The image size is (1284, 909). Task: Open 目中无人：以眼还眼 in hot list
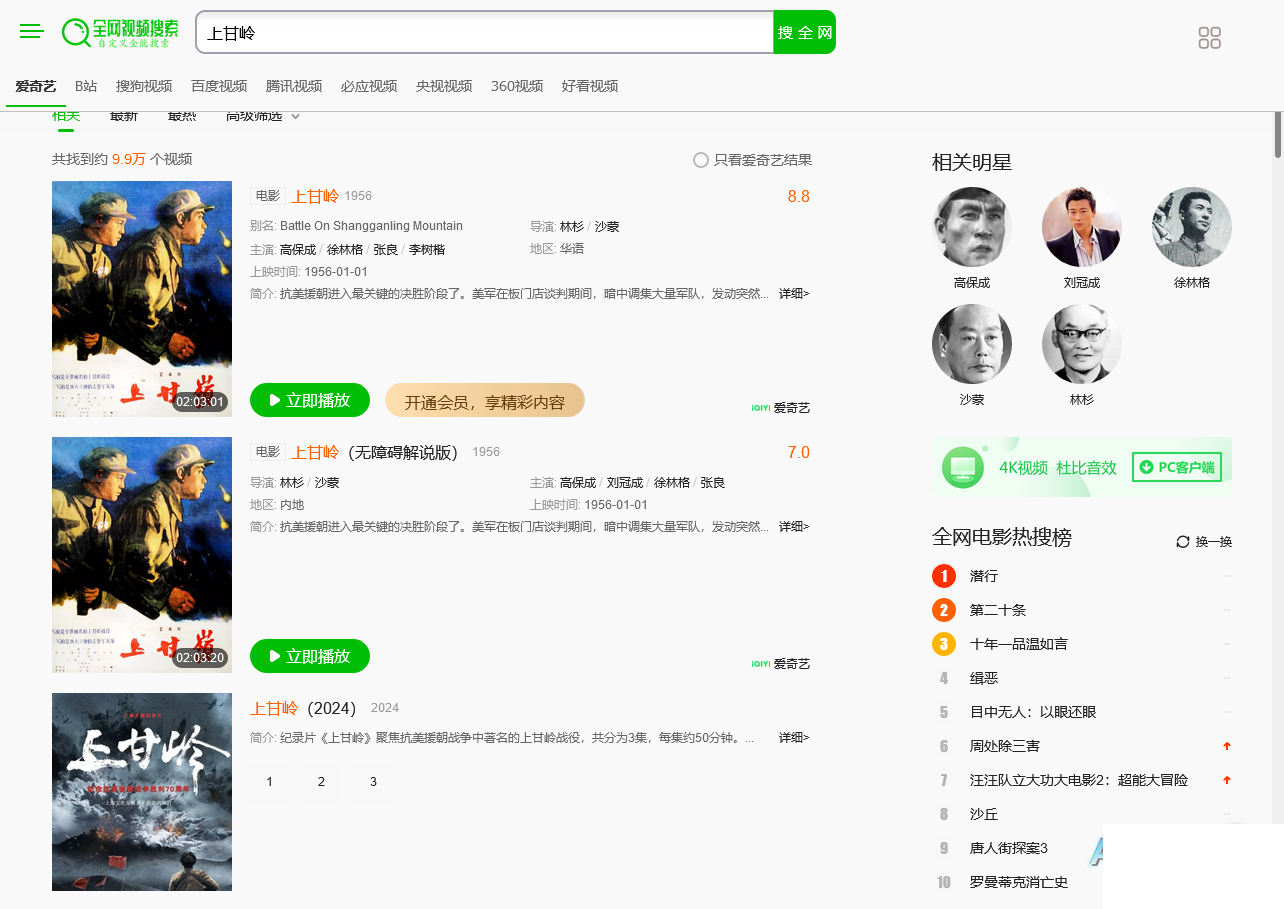coord(1033,712)
